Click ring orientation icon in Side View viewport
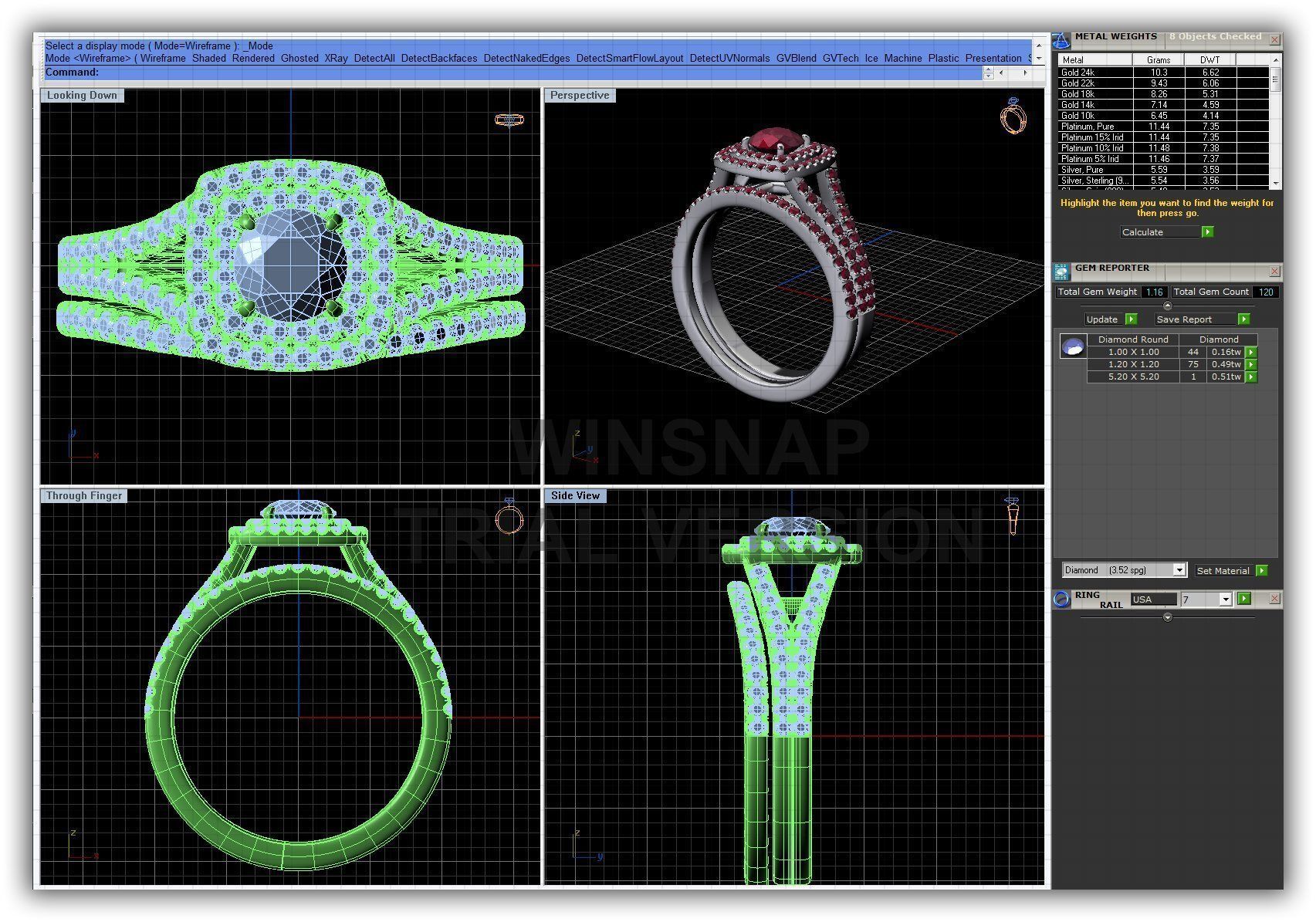This screenshot has width=1316, height=922. coord(1013,516)
